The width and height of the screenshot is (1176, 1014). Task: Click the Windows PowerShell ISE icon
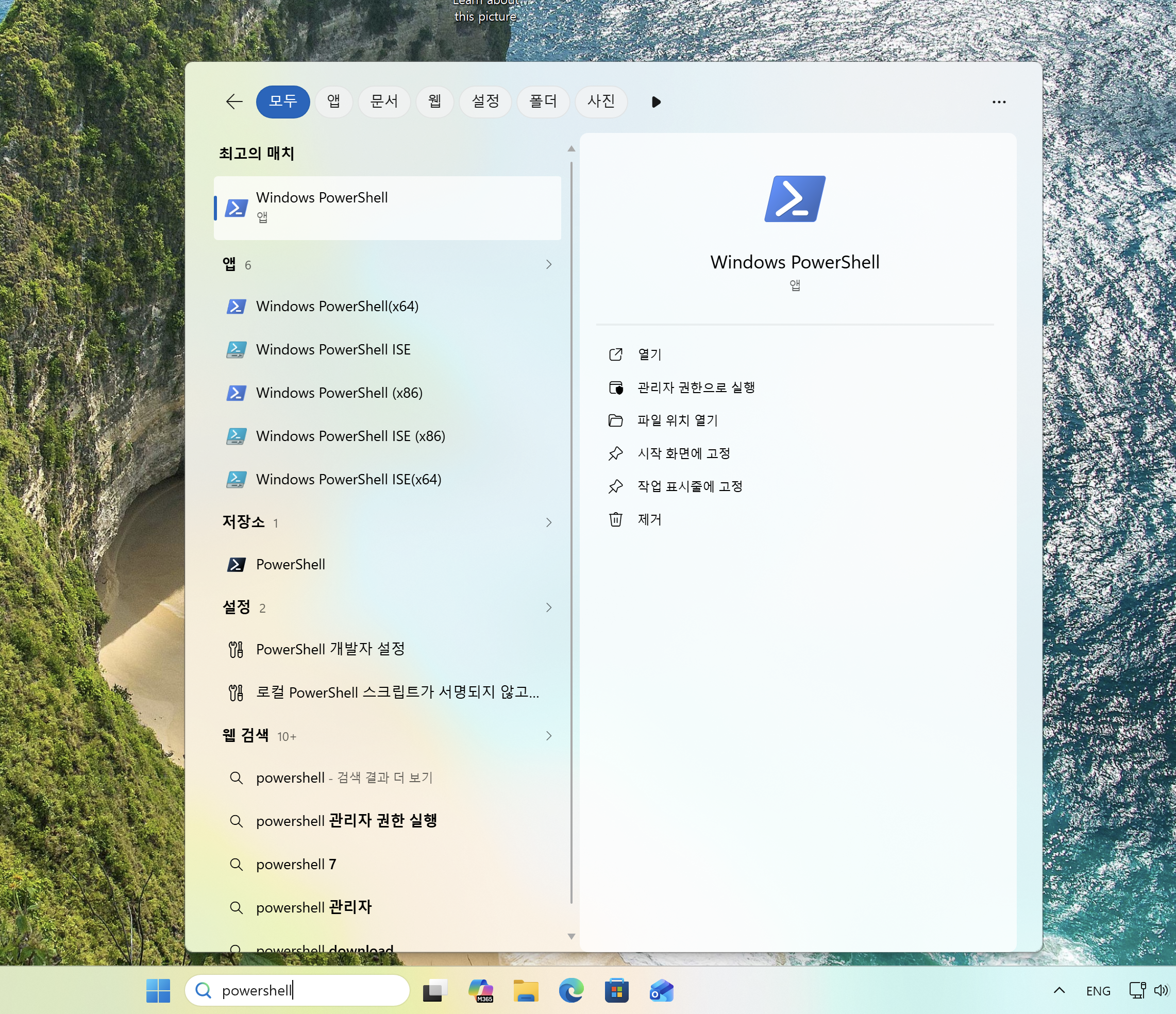pos(236,349)
